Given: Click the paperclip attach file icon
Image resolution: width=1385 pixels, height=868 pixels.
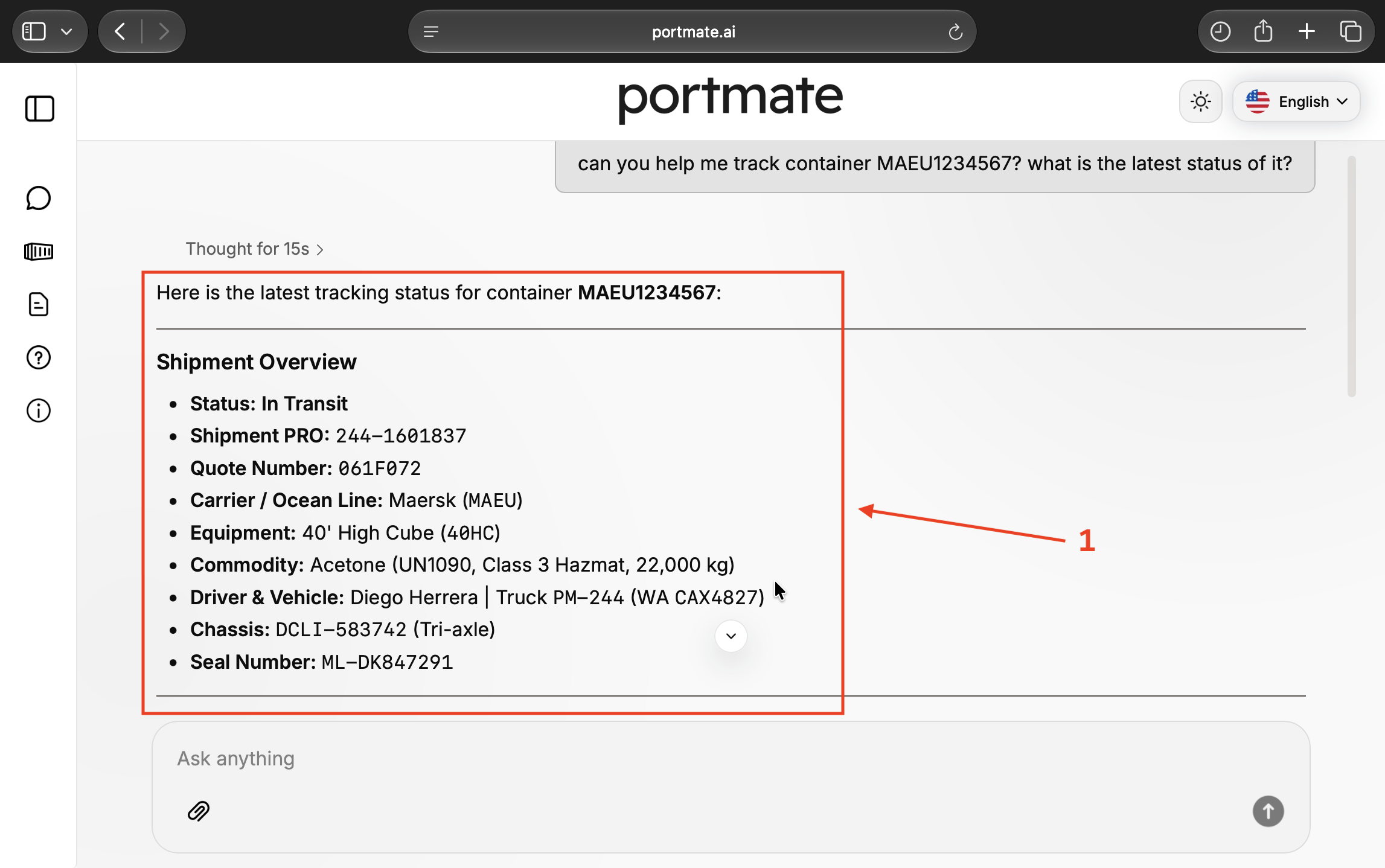Looking at the screenshot, I should click(x=199, y=811).
